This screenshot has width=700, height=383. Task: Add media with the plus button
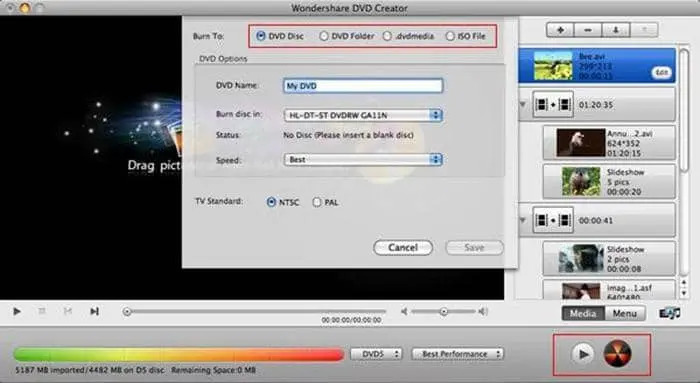click(560, 30)
